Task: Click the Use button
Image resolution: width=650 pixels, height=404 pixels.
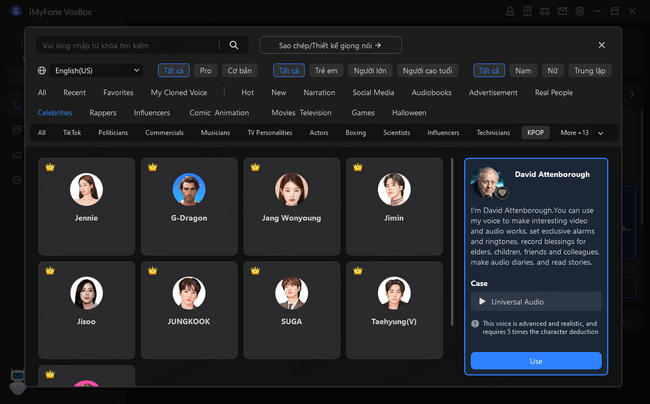Action: [536, 361]
